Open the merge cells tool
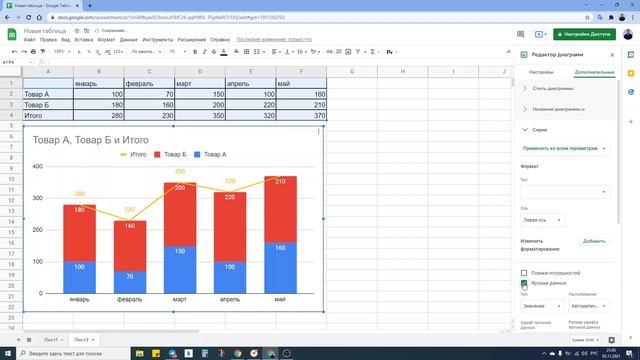Image resolution: width=640 pixels, height=360 pixels. click(x=257, y=52)
